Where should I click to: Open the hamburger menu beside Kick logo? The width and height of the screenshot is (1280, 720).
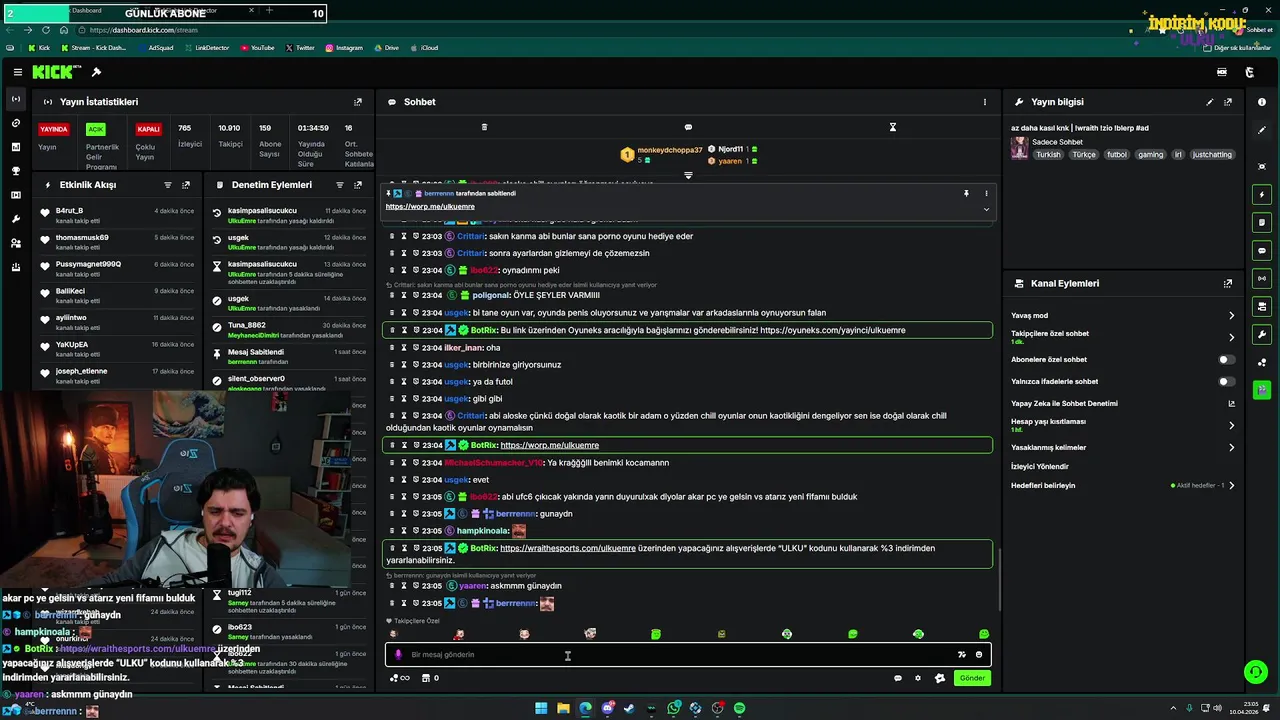pos(17,72)
